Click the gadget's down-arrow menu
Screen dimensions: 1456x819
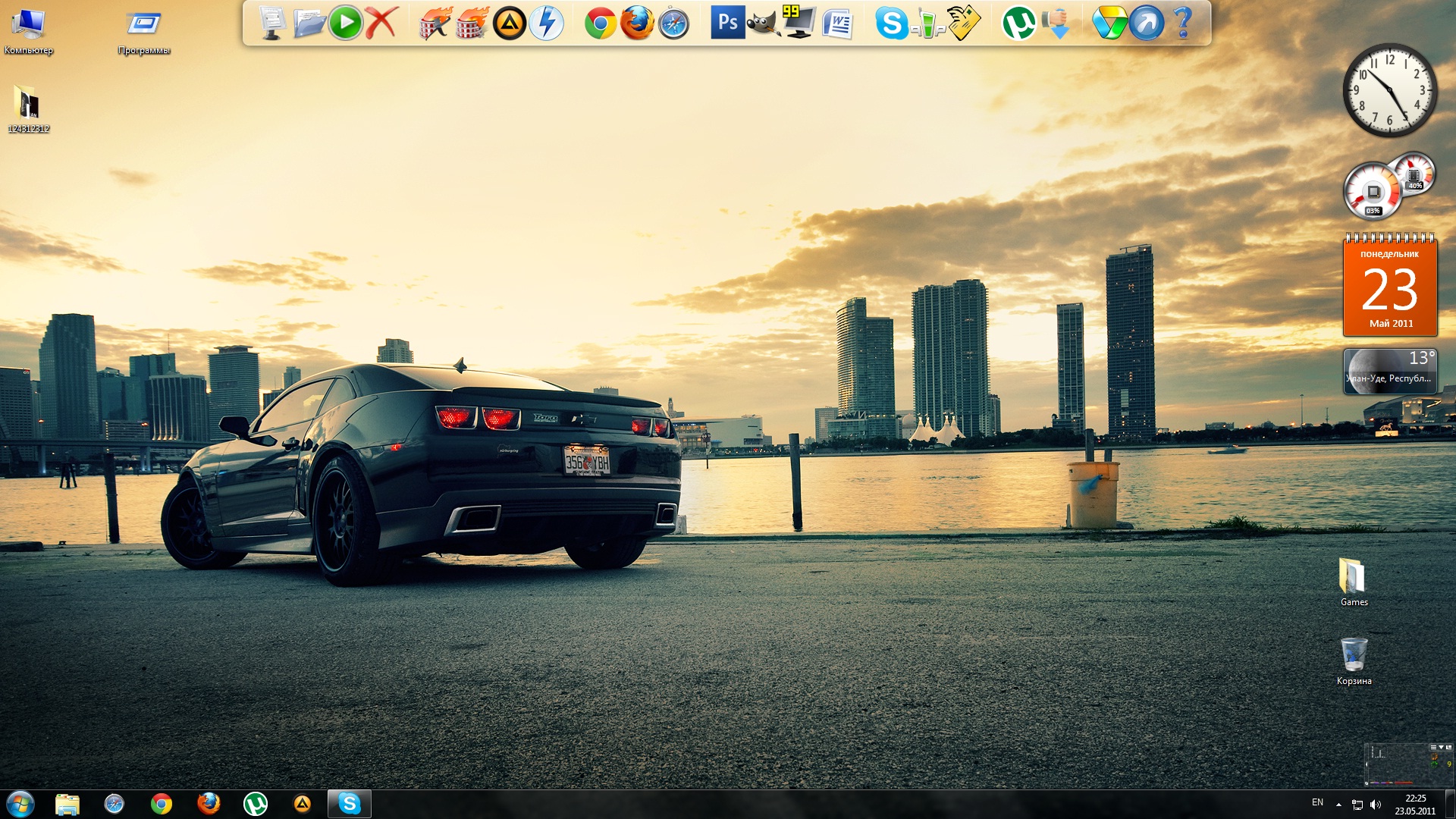point(1441,748)
